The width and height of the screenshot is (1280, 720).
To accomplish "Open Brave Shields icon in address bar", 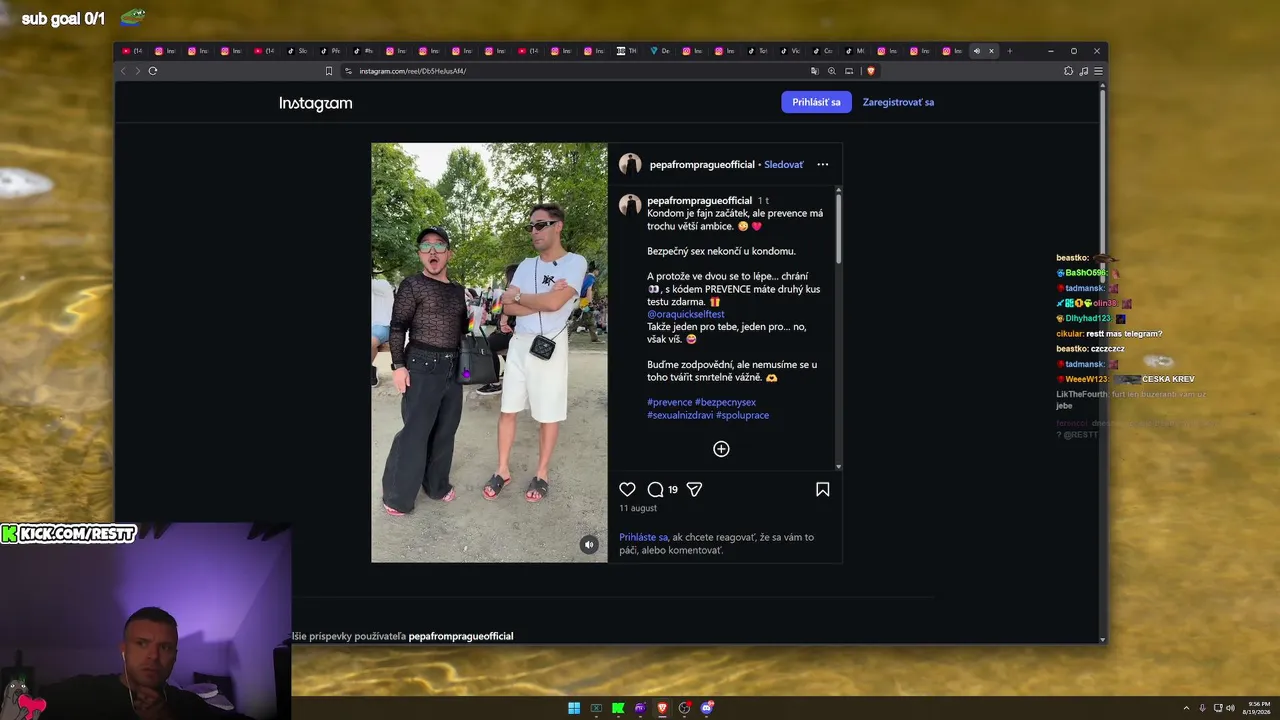I will 870,71.
